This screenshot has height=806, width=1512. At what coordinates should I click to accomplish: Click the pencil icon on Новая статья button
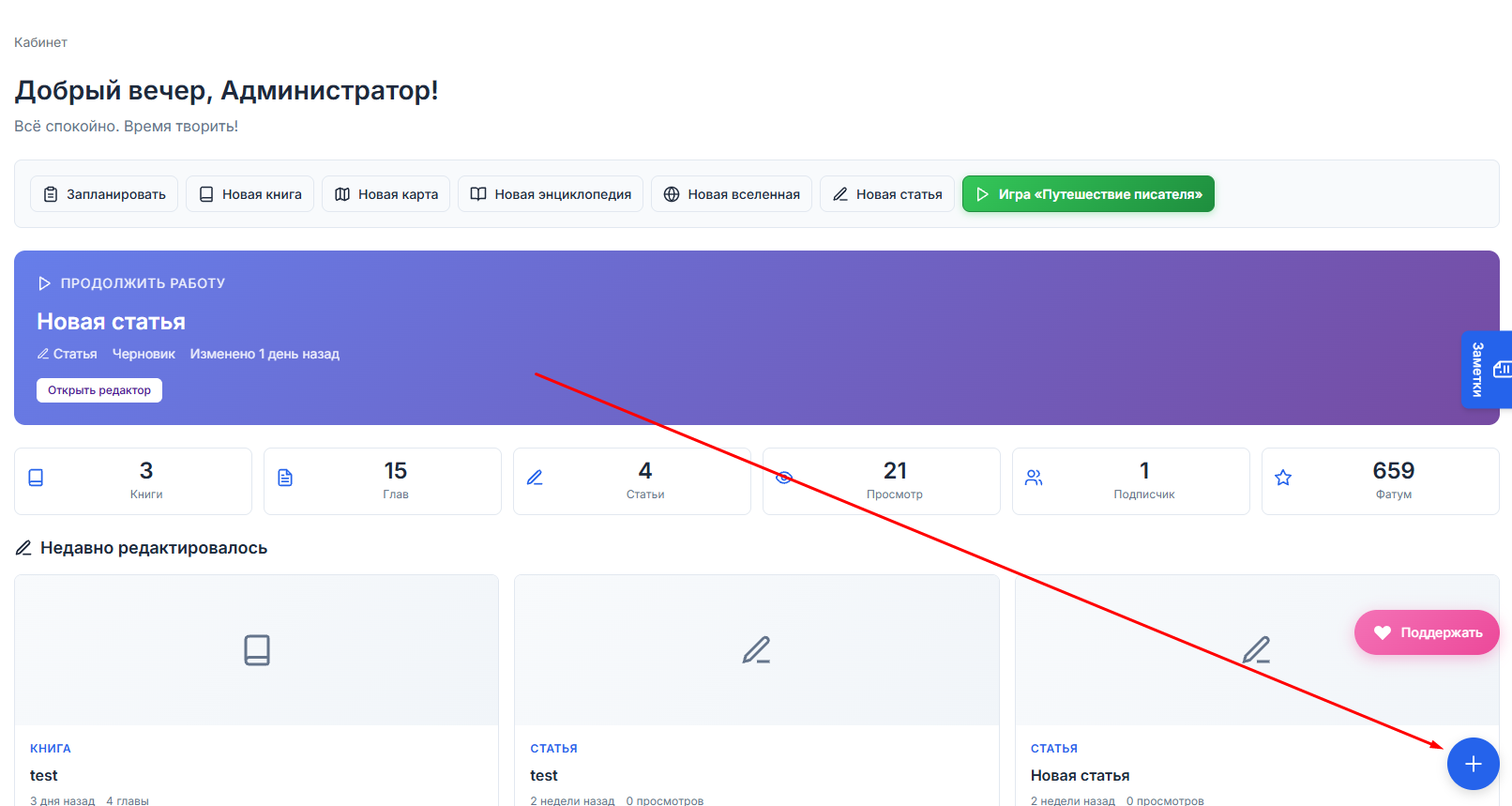tap(840, 194)
